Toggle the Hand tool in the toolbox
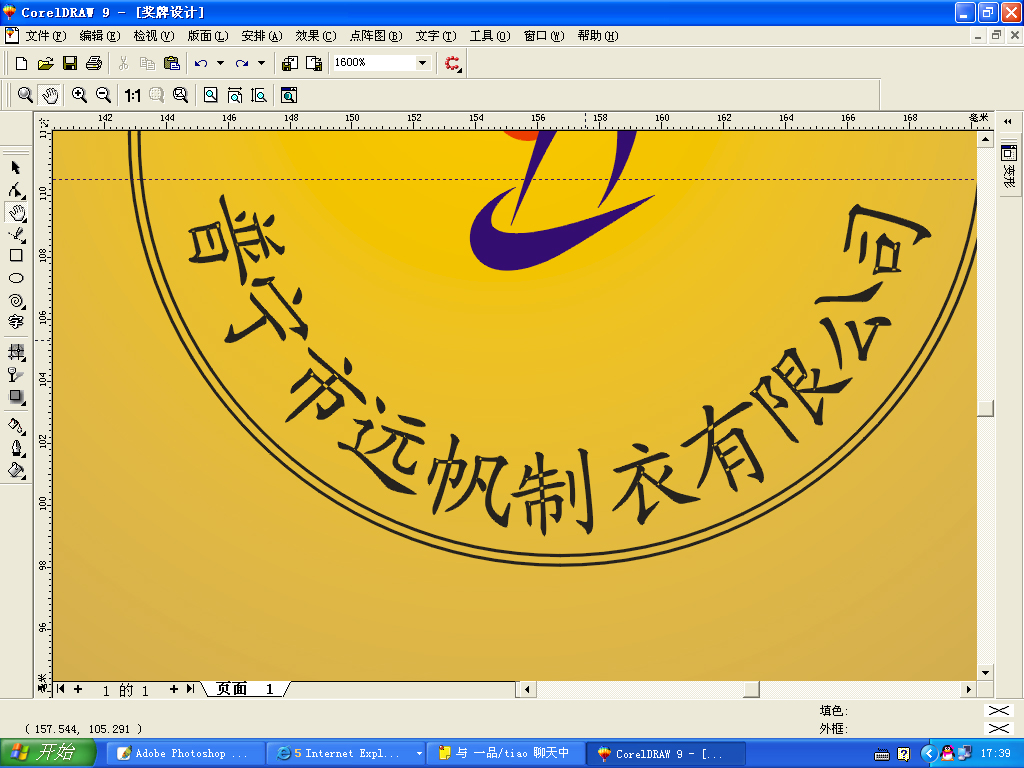 point(16,212)
